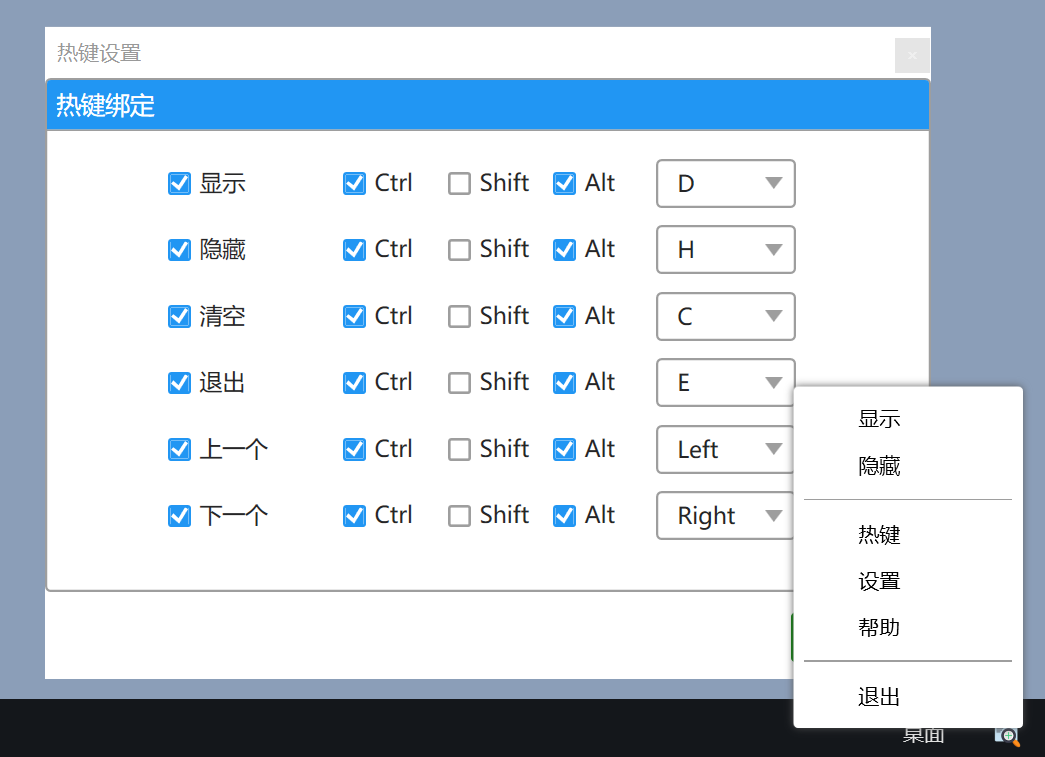Select 帮助 in the context menu
The image size is (1045, 757).
pos(879,627)
